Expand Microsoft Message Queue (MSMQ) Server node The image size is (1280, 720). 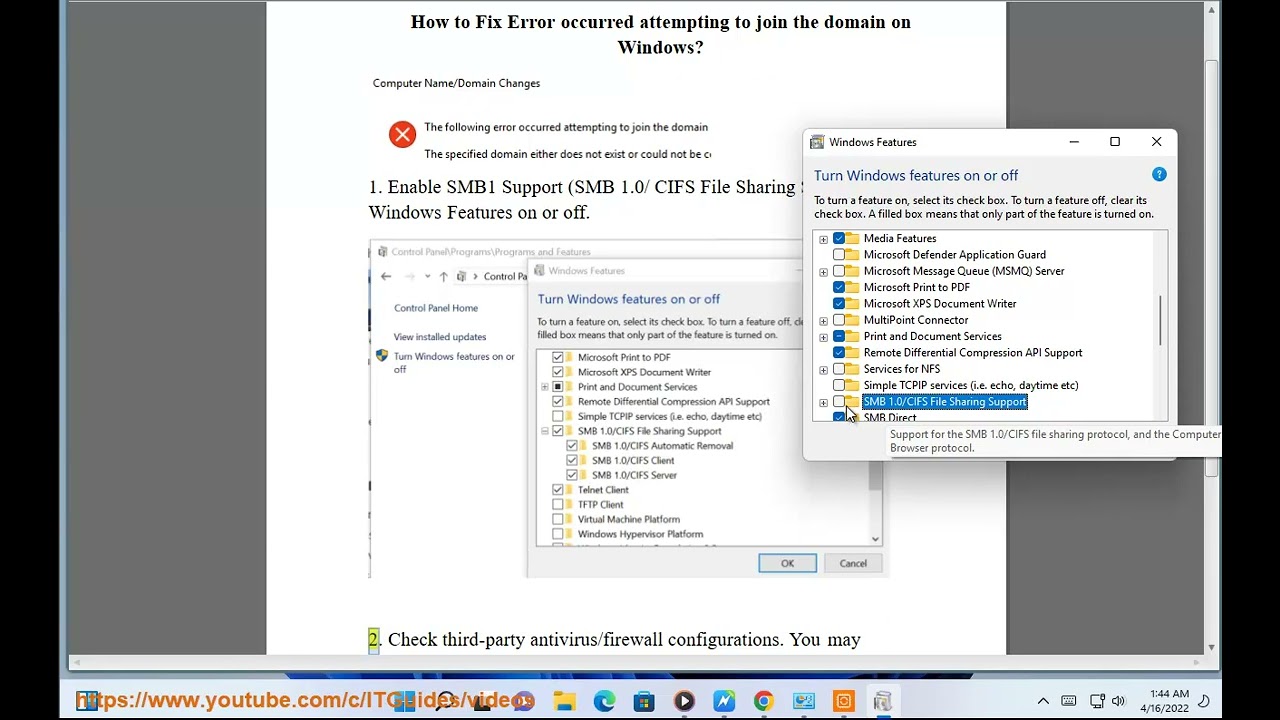823,272
